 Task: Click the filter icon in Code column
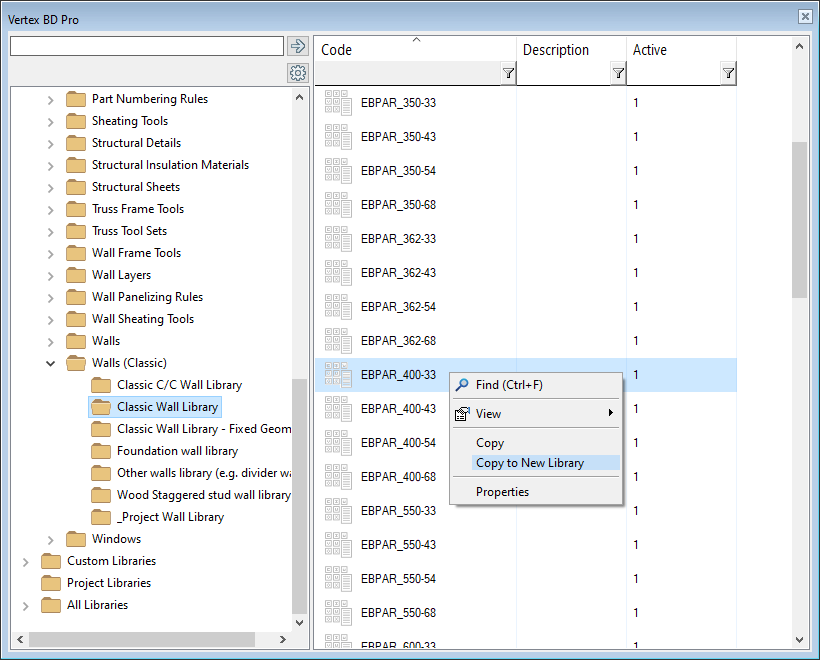(x=508, y=73)
